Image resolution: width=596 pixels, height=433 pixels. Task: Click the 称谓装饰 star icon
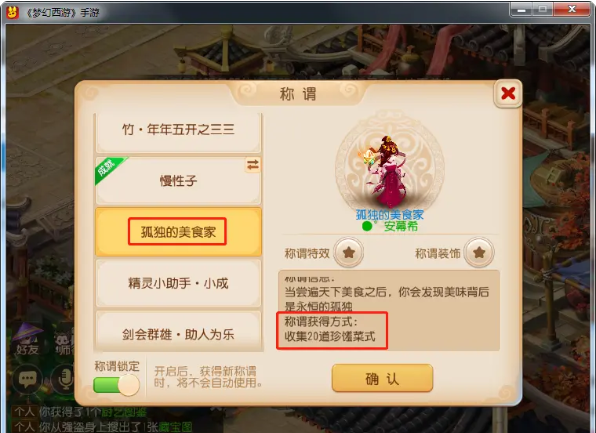(479, 252)
